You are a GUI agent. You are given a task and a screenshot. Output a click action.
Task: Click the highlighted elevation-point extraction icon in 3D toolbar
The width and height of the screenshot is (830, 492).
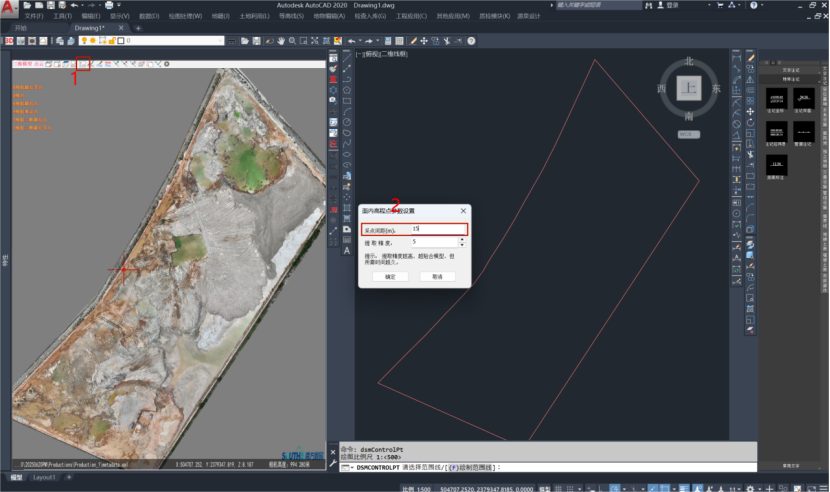83,64
